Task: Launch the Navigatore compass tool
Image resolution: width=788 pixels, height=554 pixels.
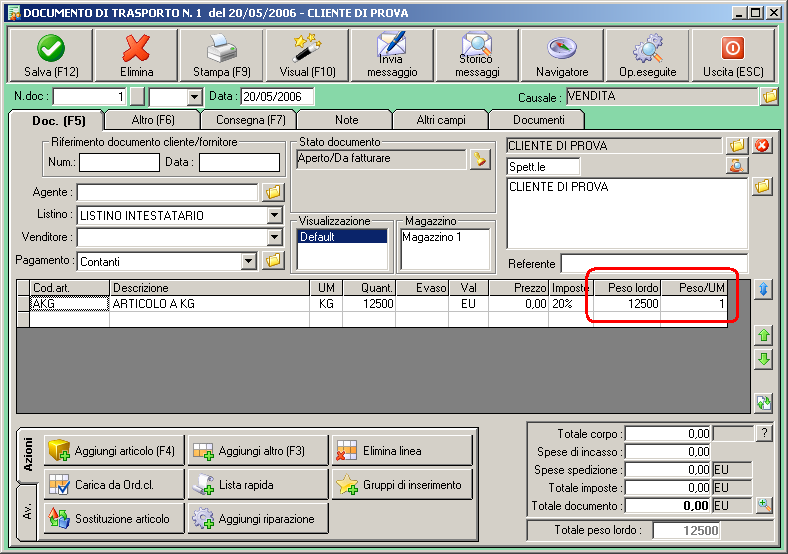Action: pyautogui.click(x=562, y=55)
